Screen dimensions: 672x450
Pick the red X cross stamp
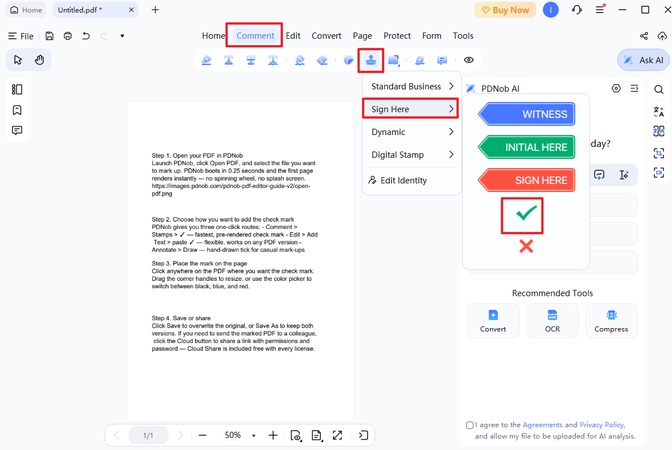click(x=526, y=246)
